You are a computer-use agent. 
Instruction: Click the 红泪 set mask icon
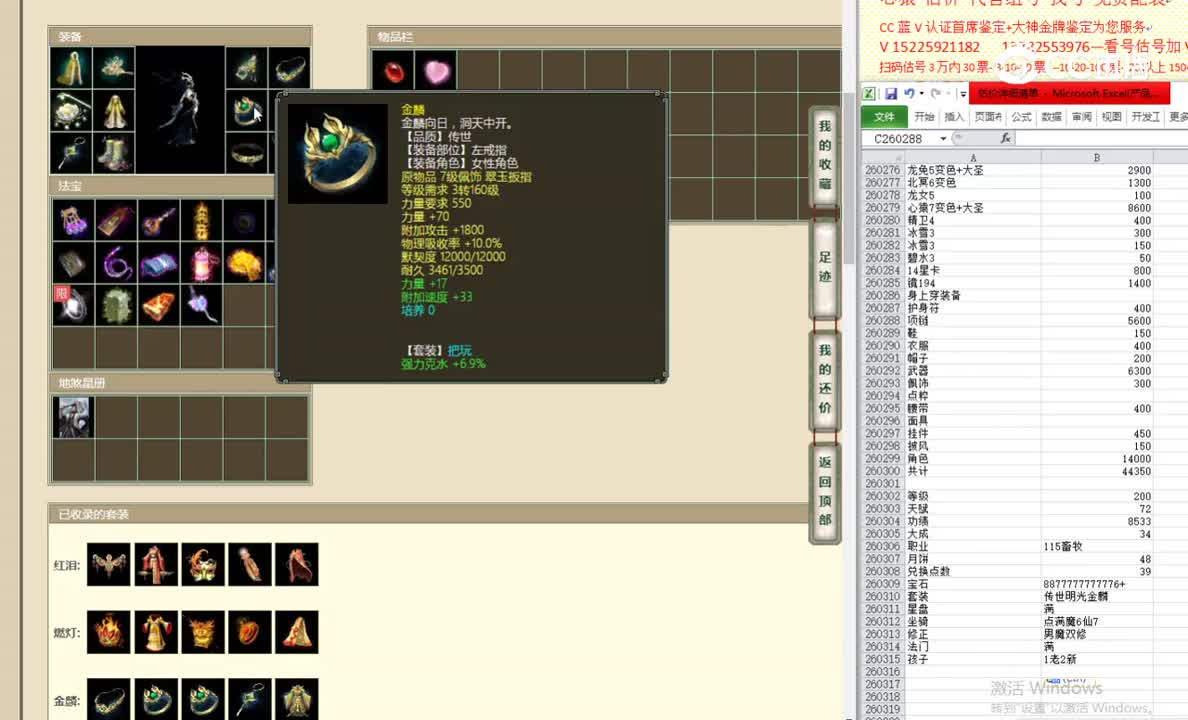pos(202,564)
